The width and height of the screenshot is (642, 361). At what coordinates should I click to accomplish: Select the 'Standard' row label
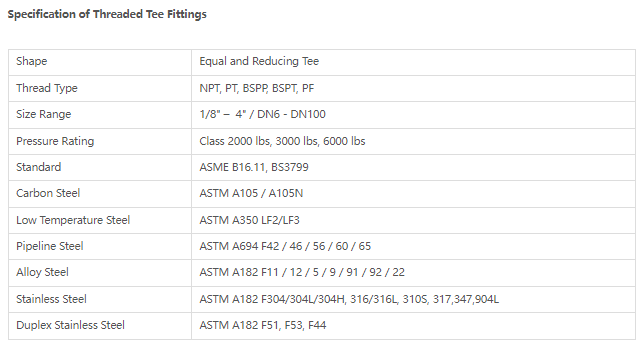pos(38,167)
